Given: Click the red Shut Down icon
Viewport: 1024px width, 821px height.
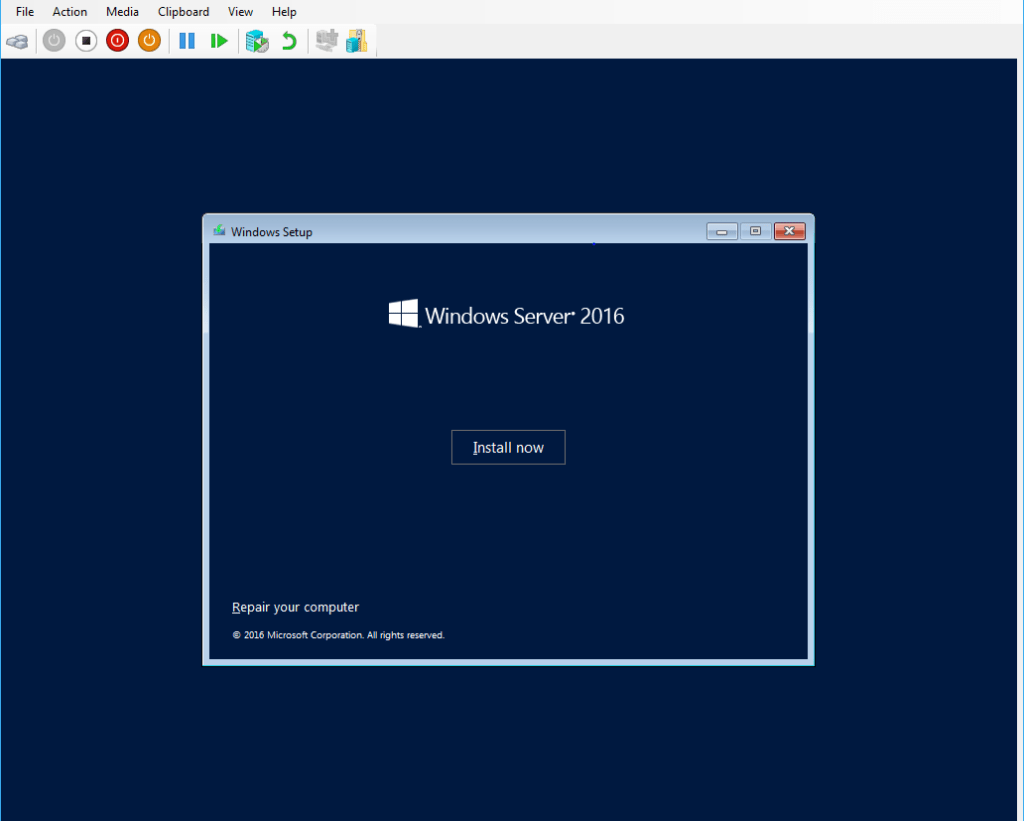Looking at the screenshot, I should [118, 40].
